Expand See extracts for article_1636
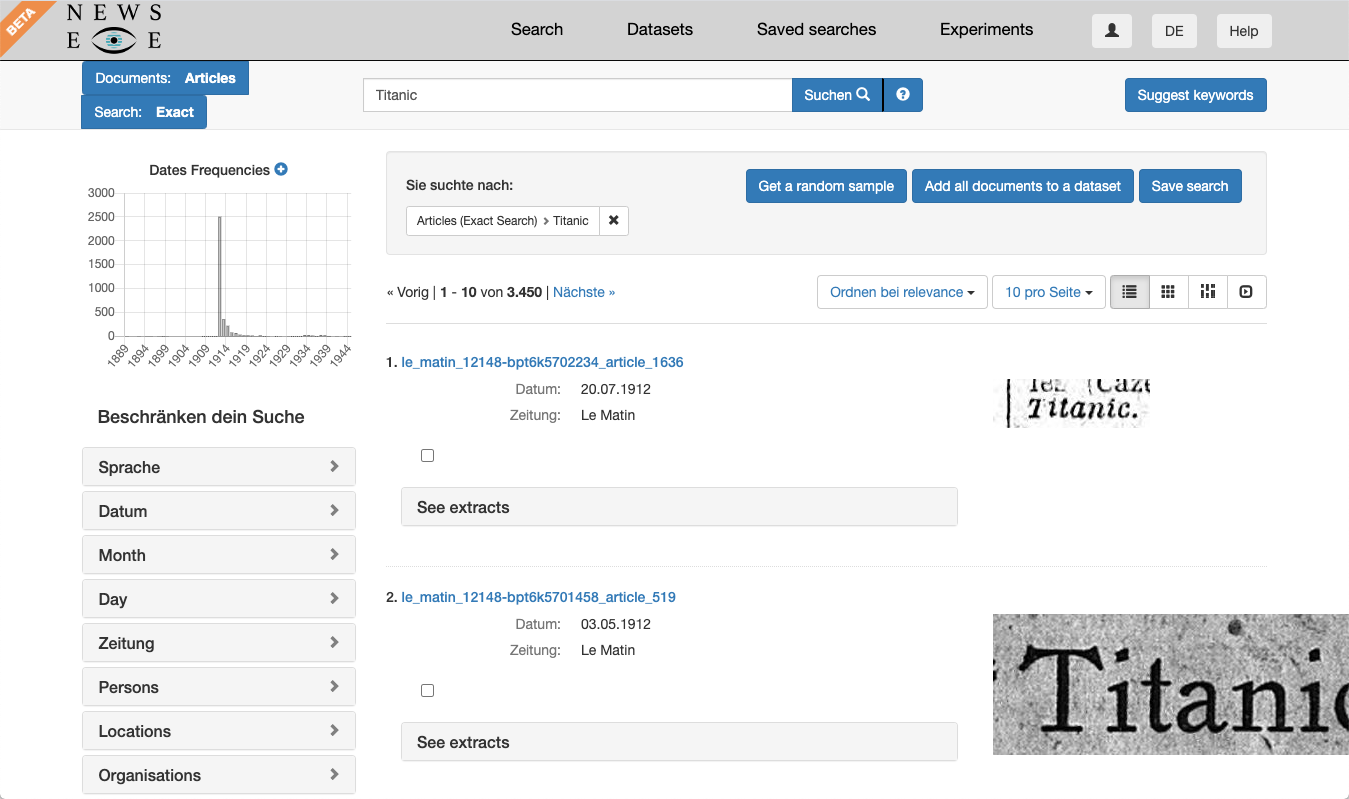 coord(679,507)
